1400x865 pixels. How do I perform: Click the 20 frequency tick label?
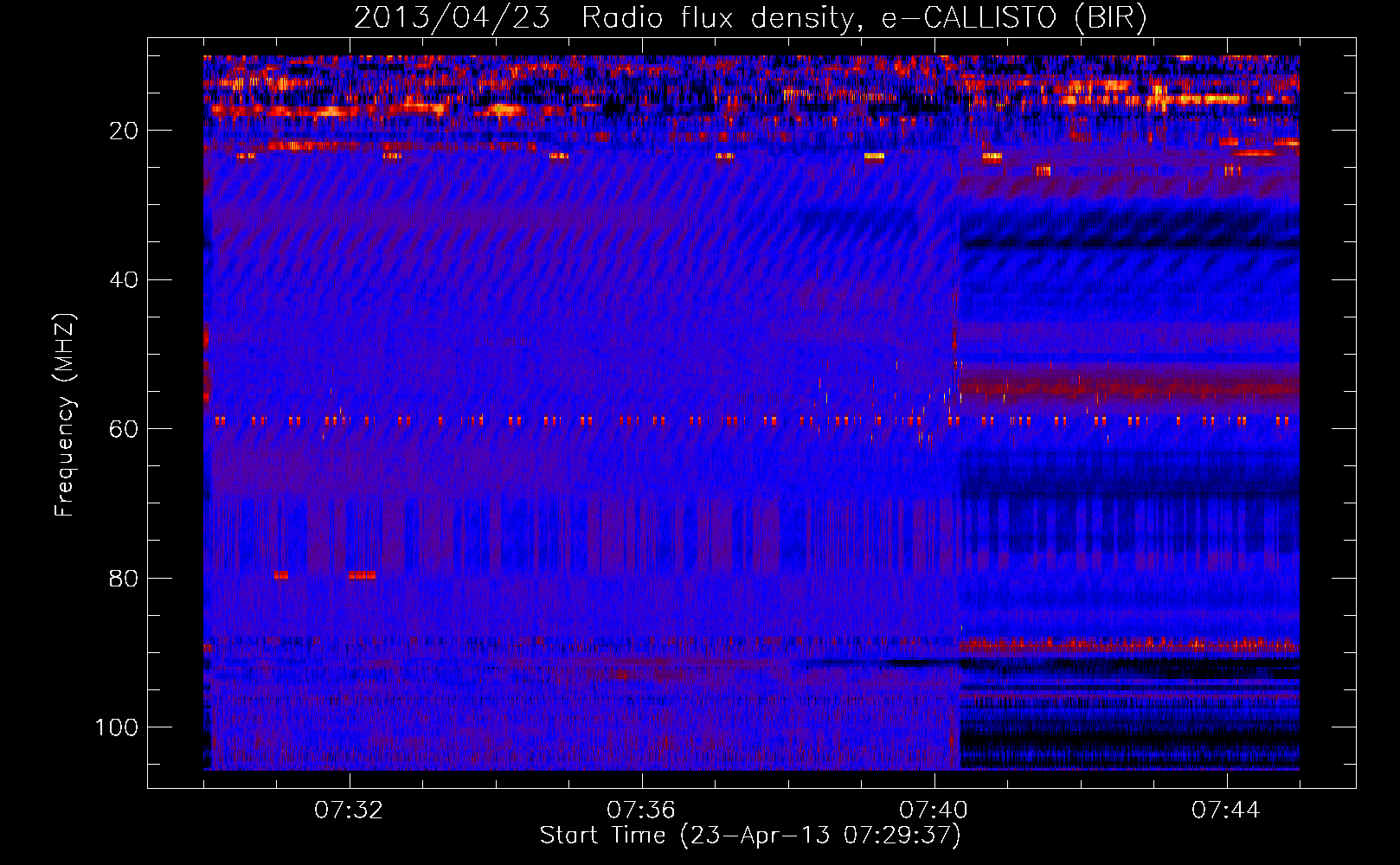tap(124, 131)
